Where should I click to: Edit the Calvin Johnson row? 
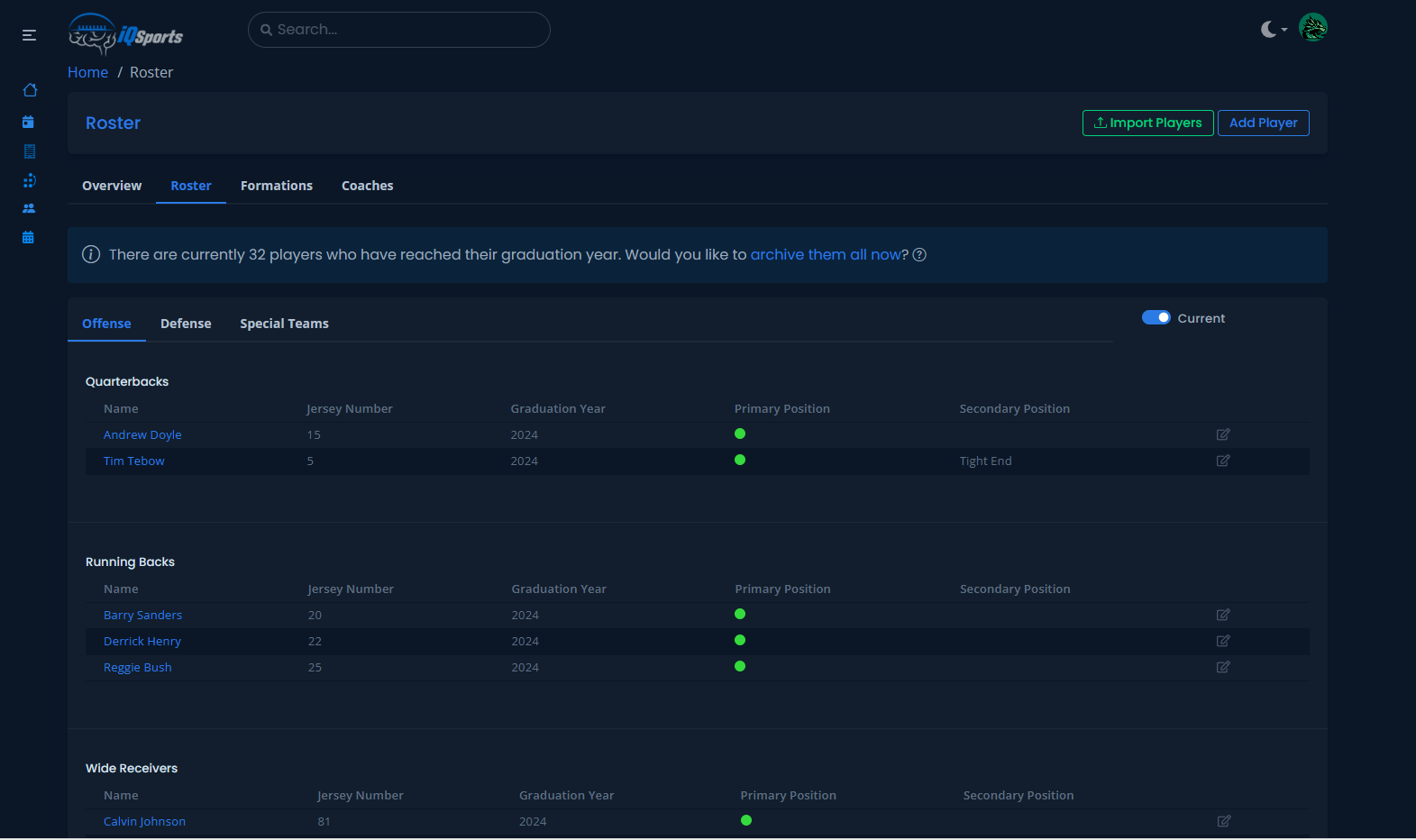1224,821
